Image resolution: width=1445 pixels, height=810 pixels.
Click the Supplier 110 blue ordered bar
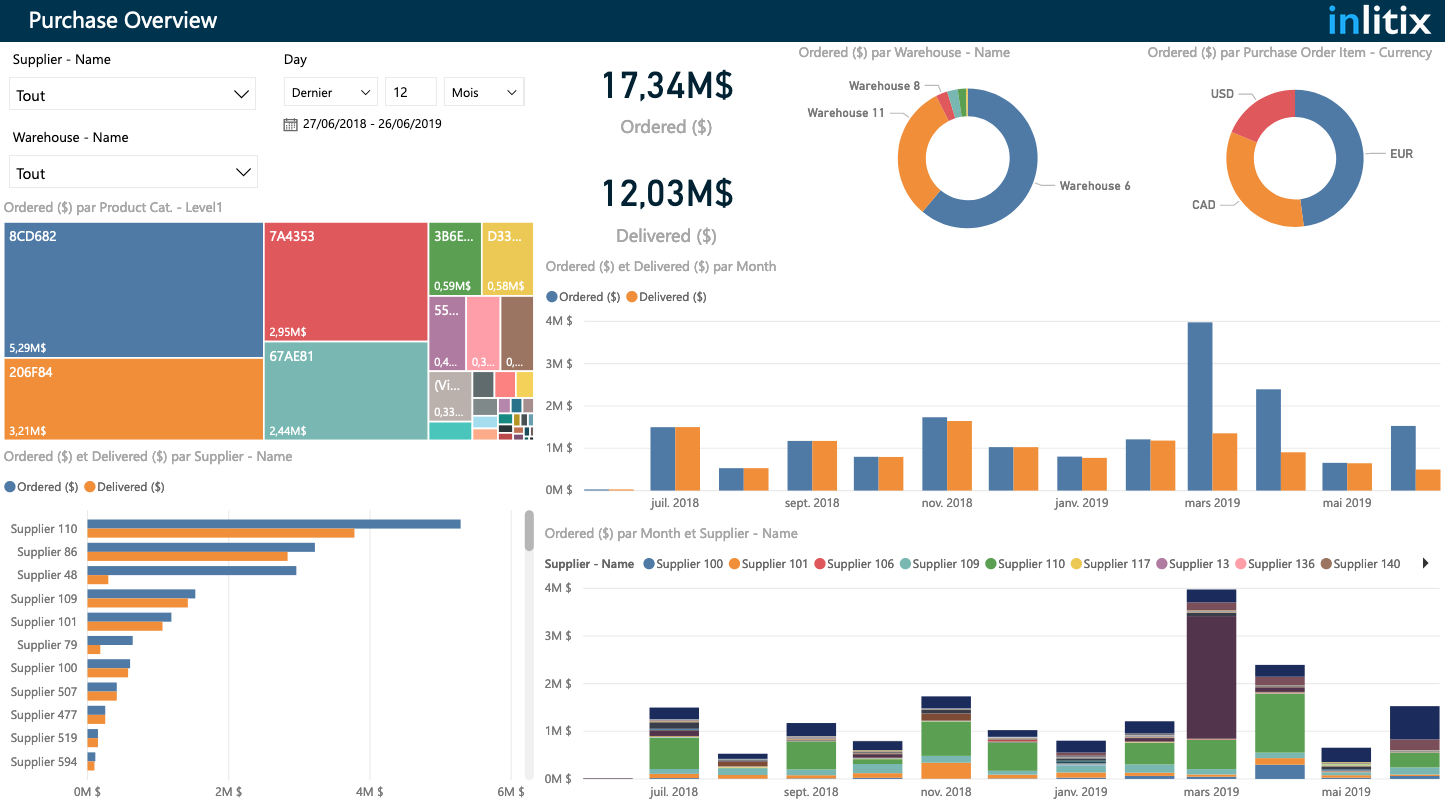click(274, 524)
